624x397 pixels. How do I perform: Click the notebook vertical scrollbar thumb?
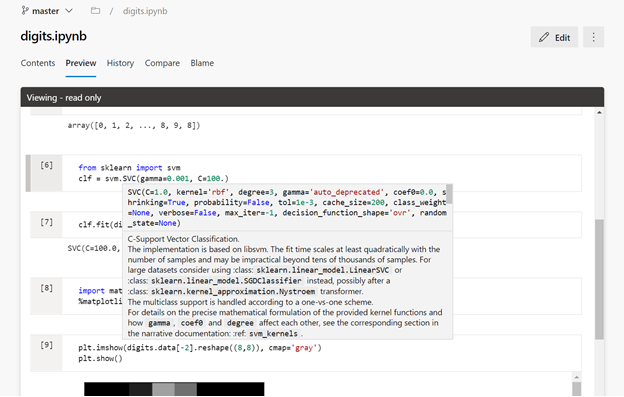599,279
